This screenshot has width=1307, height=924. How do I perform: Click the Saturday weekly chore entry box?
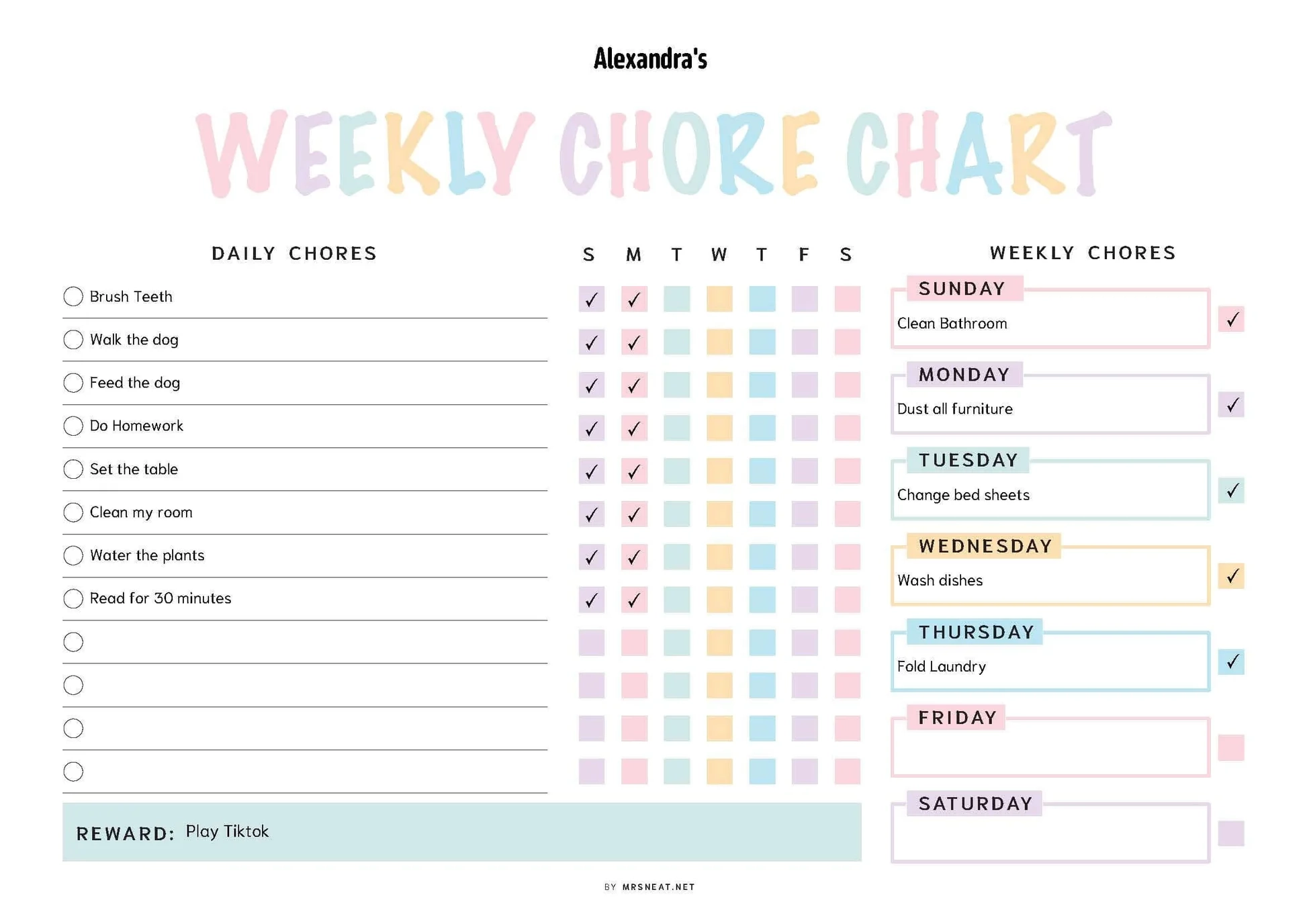click(1050, 837)
